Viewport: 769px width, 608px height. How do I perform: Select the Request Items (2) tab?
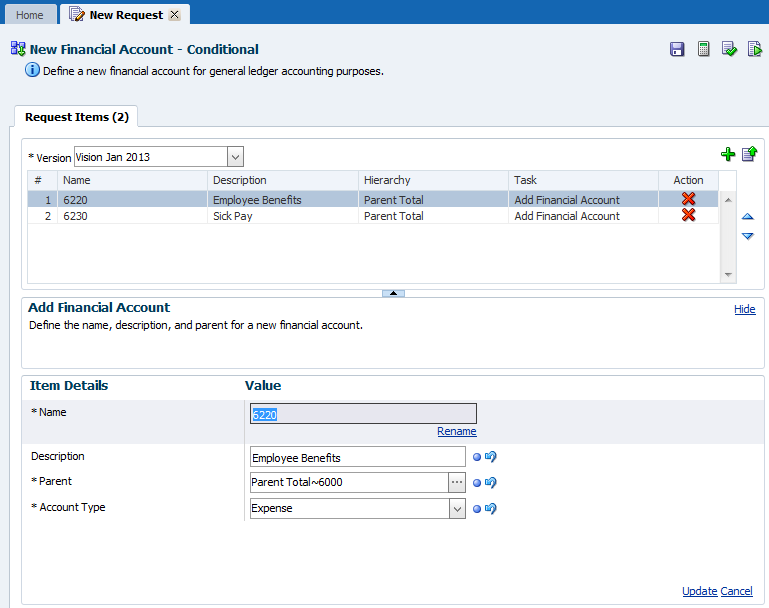point(77,117)
